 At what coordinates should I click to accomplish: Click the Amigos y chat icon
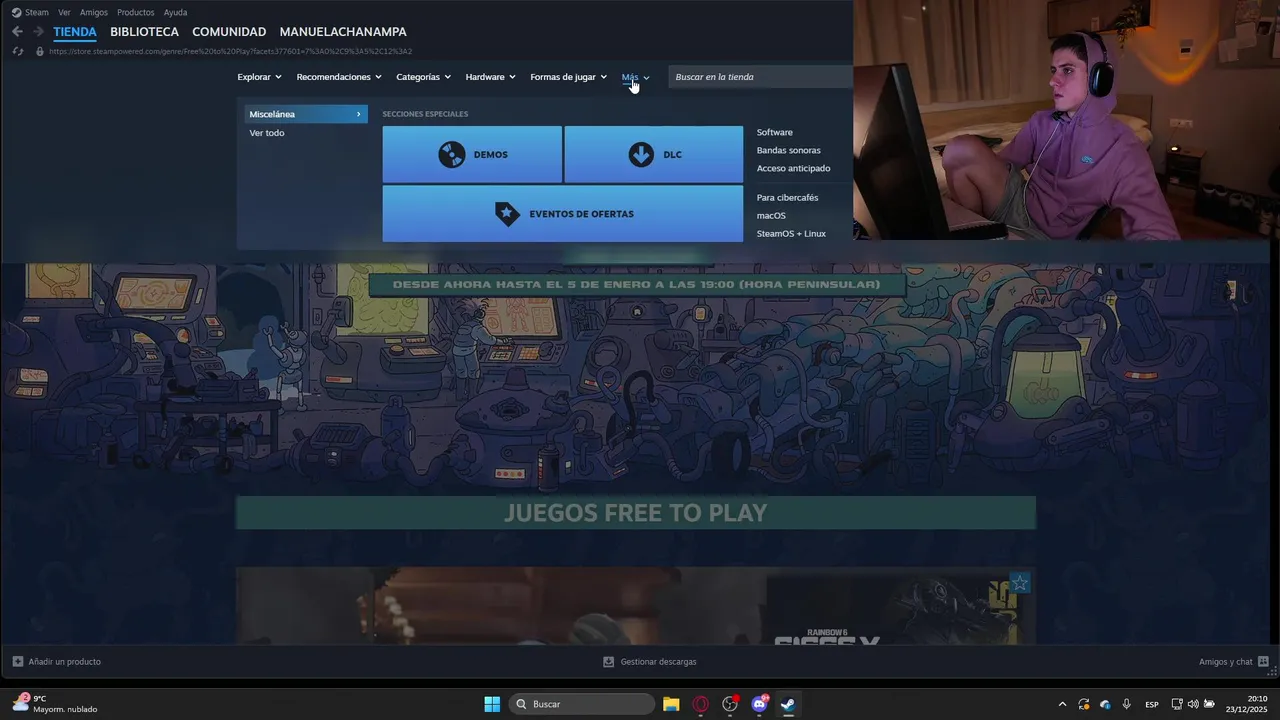(x=1263, y=662)
